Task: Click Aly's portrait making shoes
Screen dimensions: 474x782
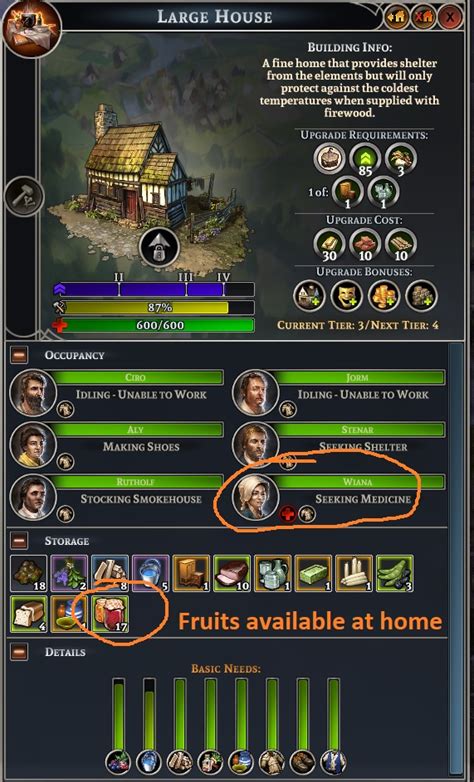Action: pos(32,445)
